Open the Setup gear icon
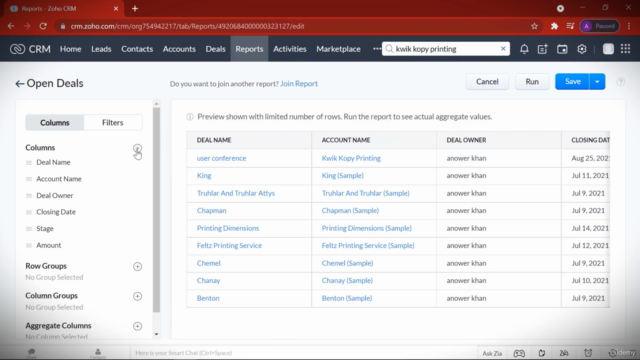The image size is (640, 360). point(582,49)
